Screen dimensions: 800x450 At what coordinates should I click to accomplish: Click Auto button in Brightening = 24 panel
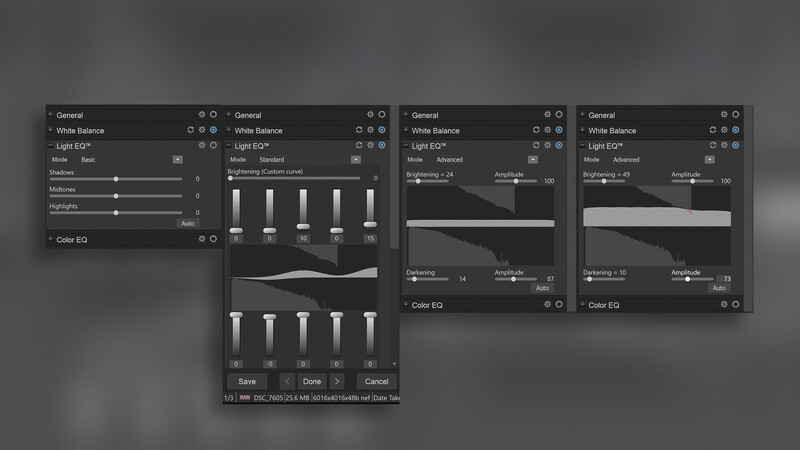[x=542, y=288]
